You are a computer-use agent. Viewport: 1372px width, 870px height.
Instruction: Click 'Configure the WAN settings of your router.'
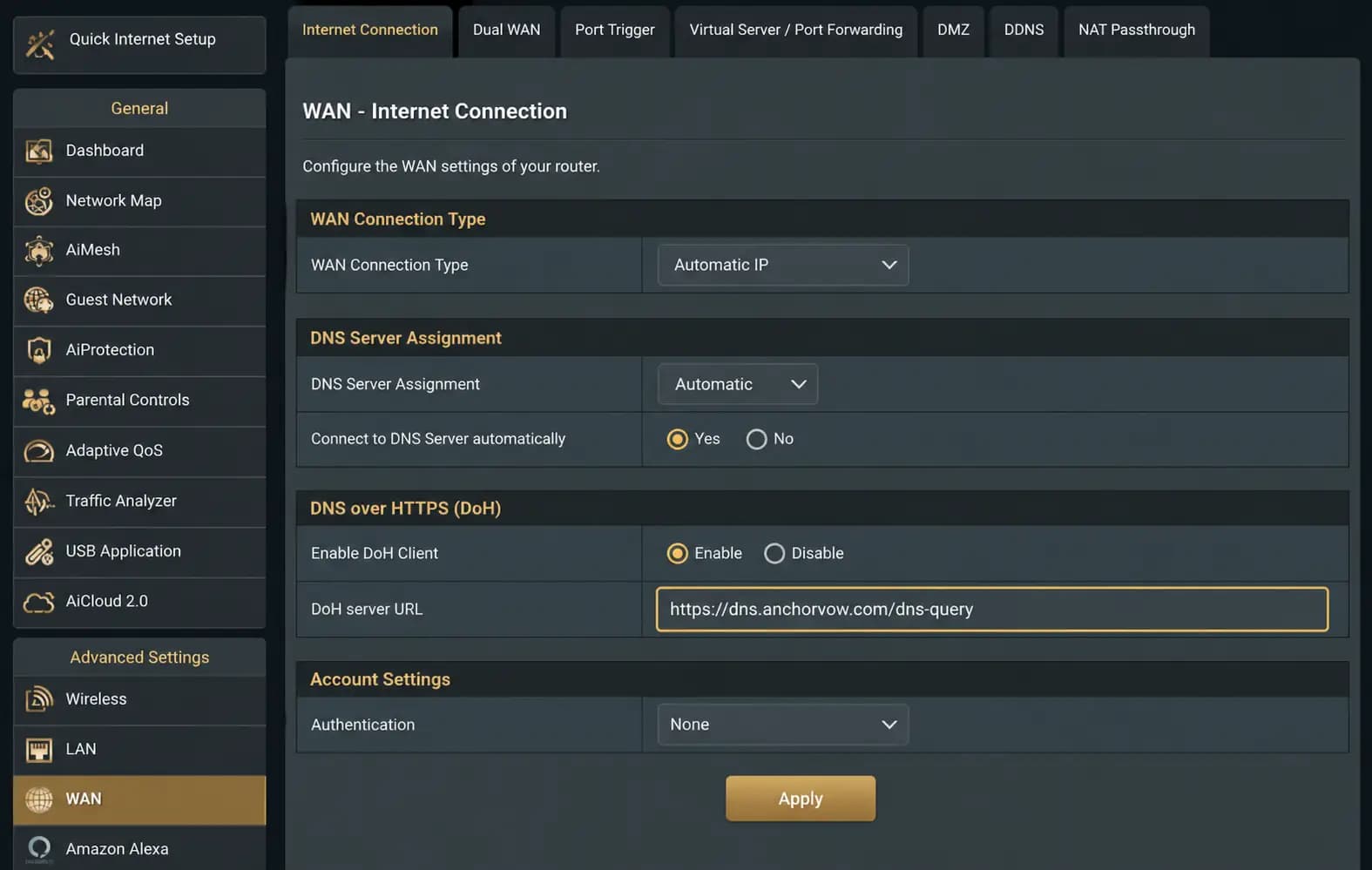(x=451, y=166)
